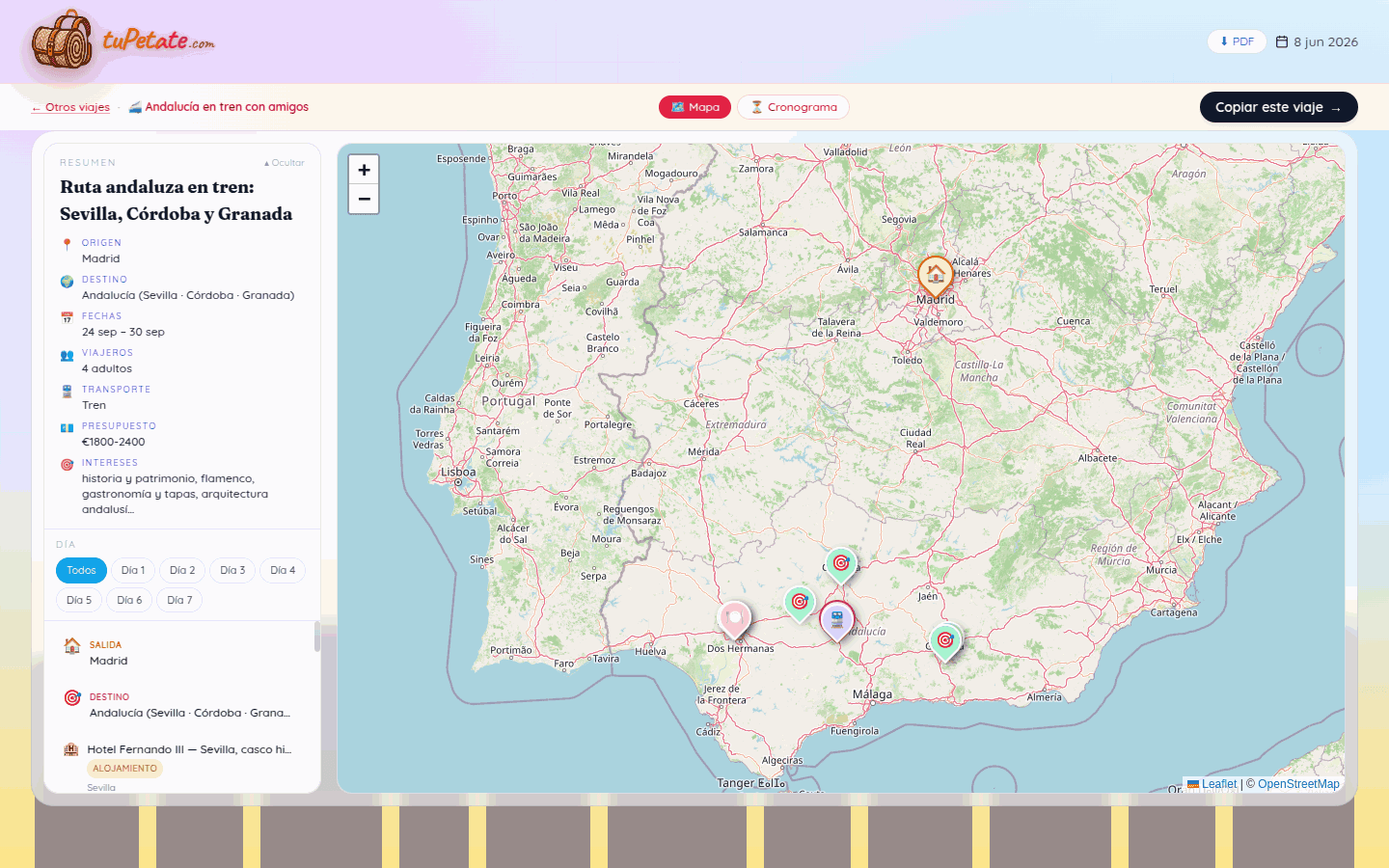This screenshot has width=1389, height=868.
Task: Click the Málaga label on the map
Action: click(872, 694)
